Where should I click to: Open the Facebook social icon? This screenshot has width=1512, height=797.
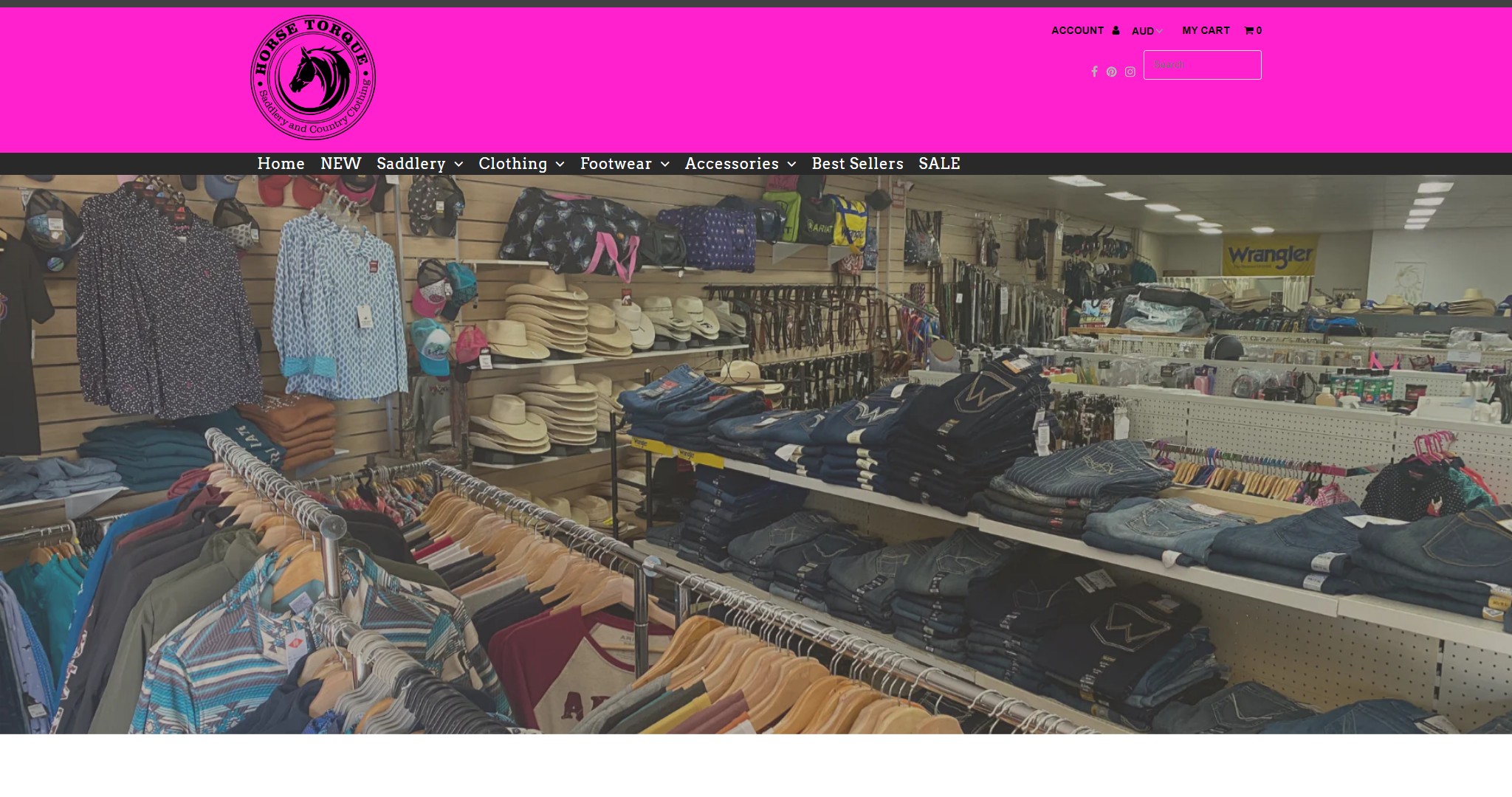tap(1096, 72)
